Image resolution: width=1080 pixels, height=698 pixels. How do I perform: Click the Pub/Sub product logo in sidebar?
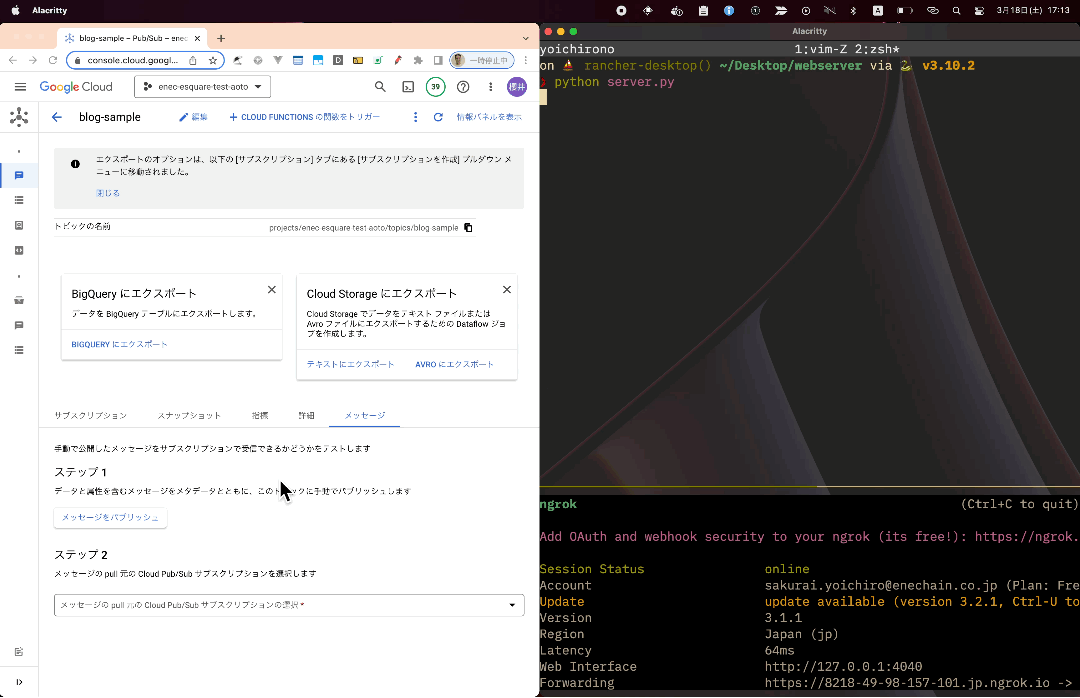[19, 117]
